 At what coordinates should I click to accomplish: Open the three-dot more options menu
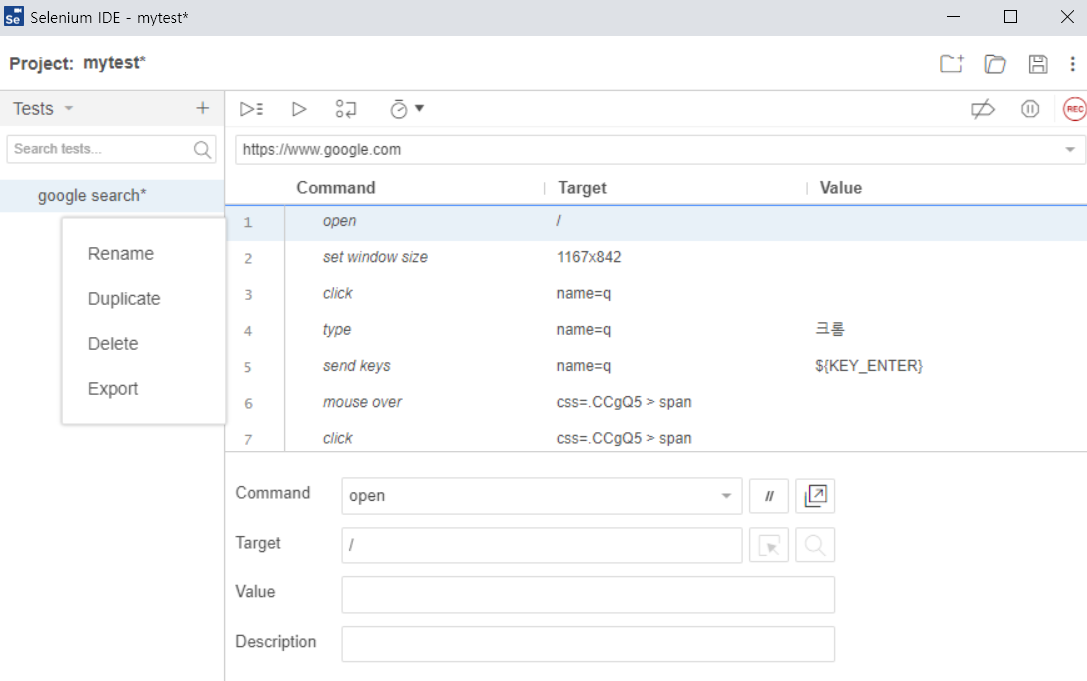pos(1072,64)
